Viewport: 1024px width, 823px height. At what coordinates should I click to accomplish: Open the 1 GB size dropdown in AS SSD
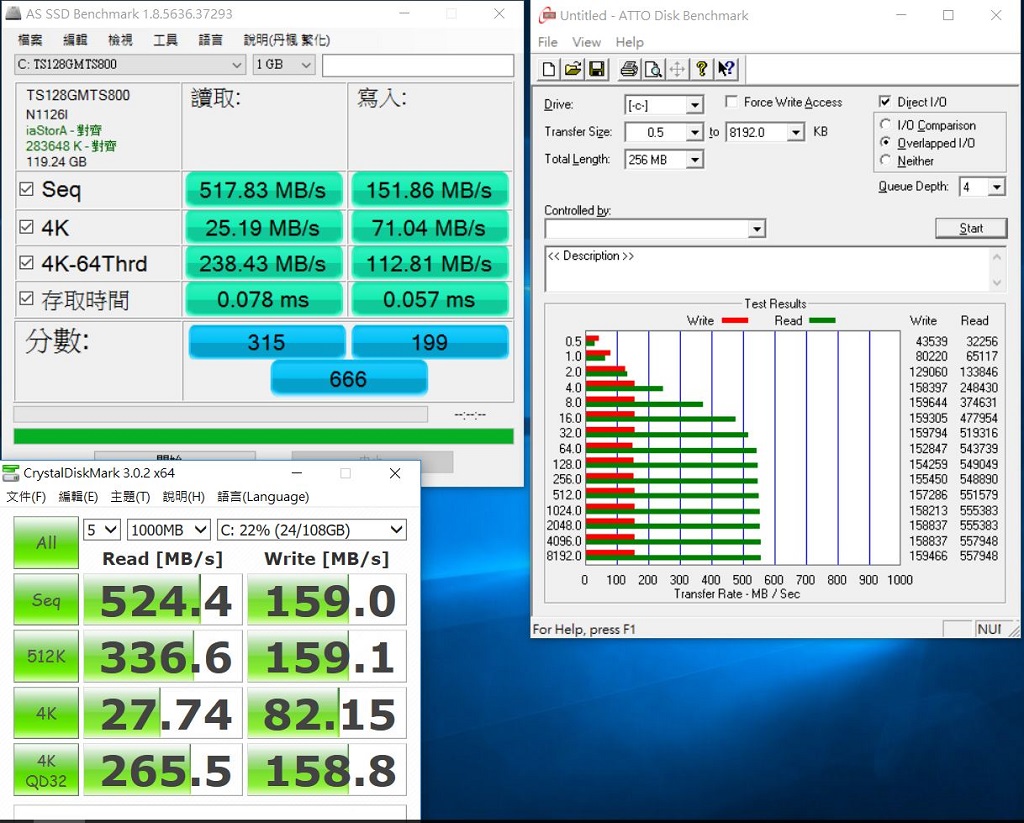(284, 65)
